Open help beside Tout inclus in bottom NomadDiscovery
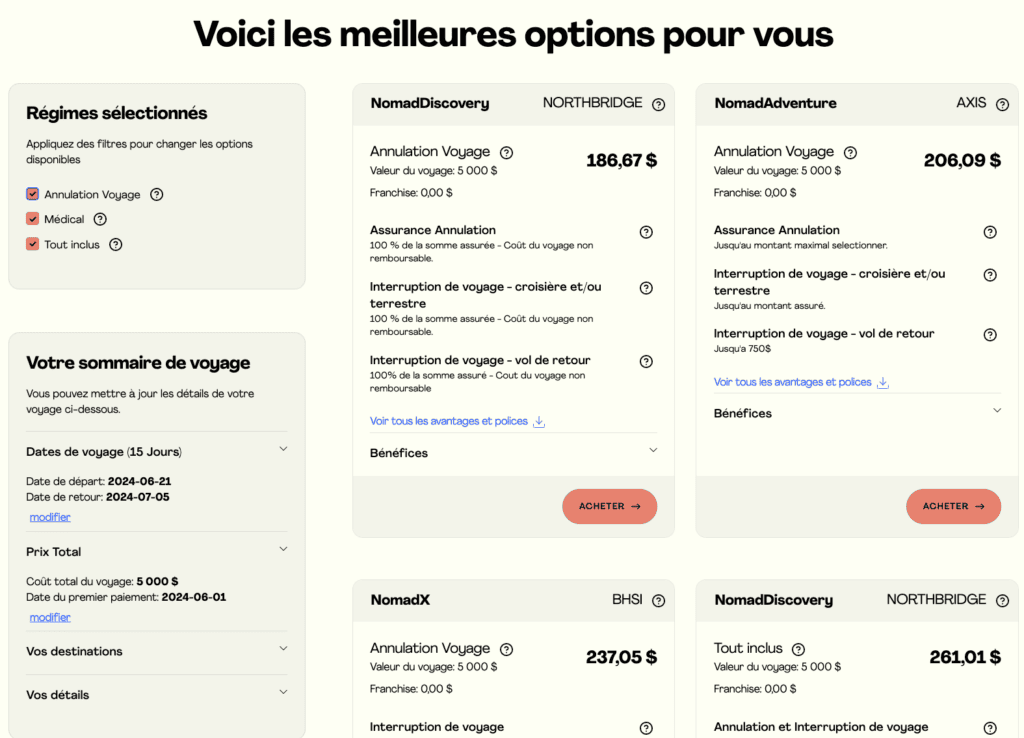1024x738 pixels. [x=798, y=648]
